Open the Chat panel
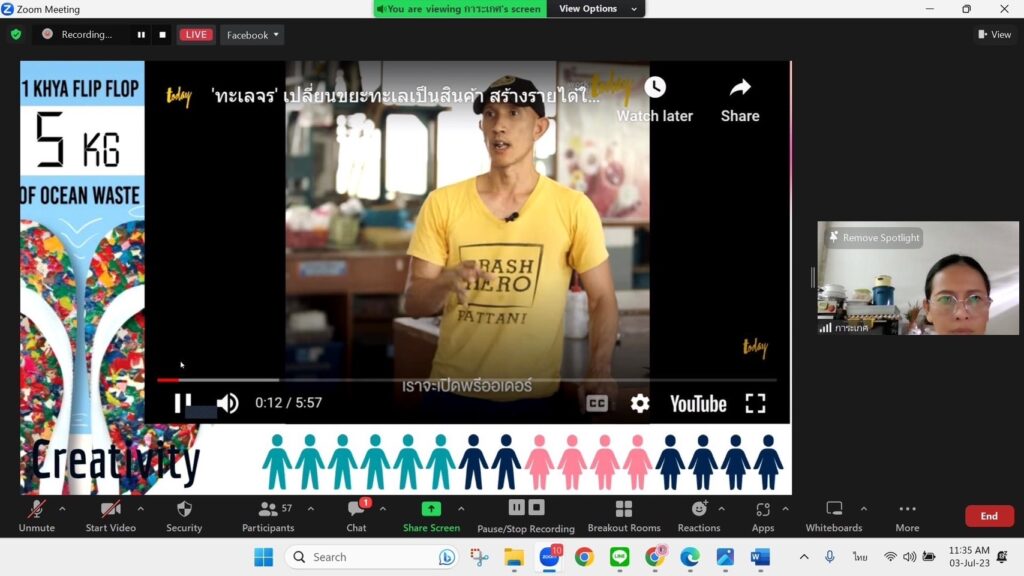This screenshot has height=576, width=1024. (356, 510)
